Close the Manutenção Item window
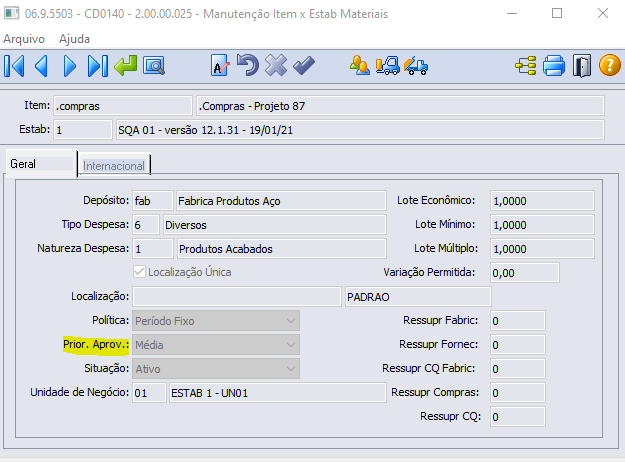This screenshot has width=625, height=462. [603, 13]
